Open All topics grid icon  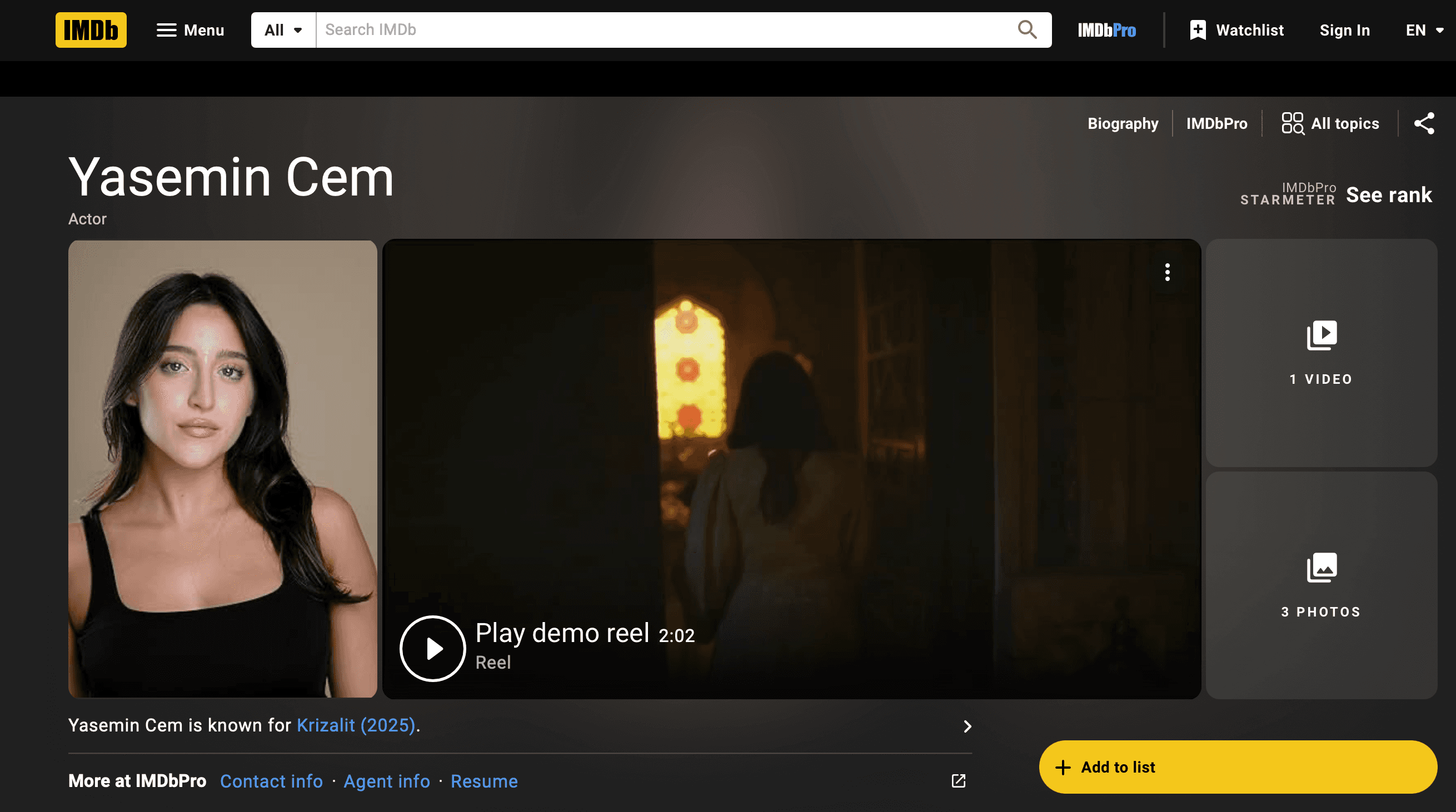pos(1330,123)
